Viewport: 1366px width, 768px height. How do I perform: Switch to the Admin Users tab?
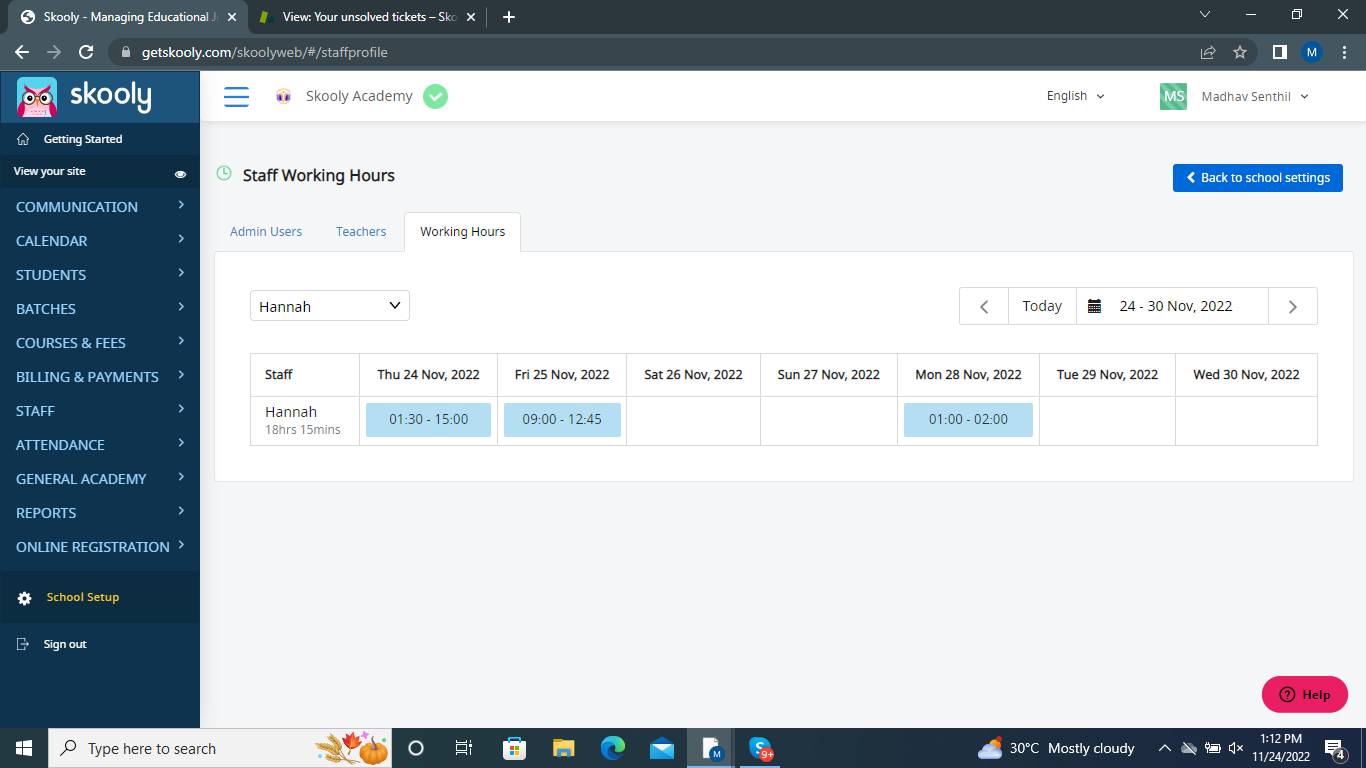coord(266,231)
